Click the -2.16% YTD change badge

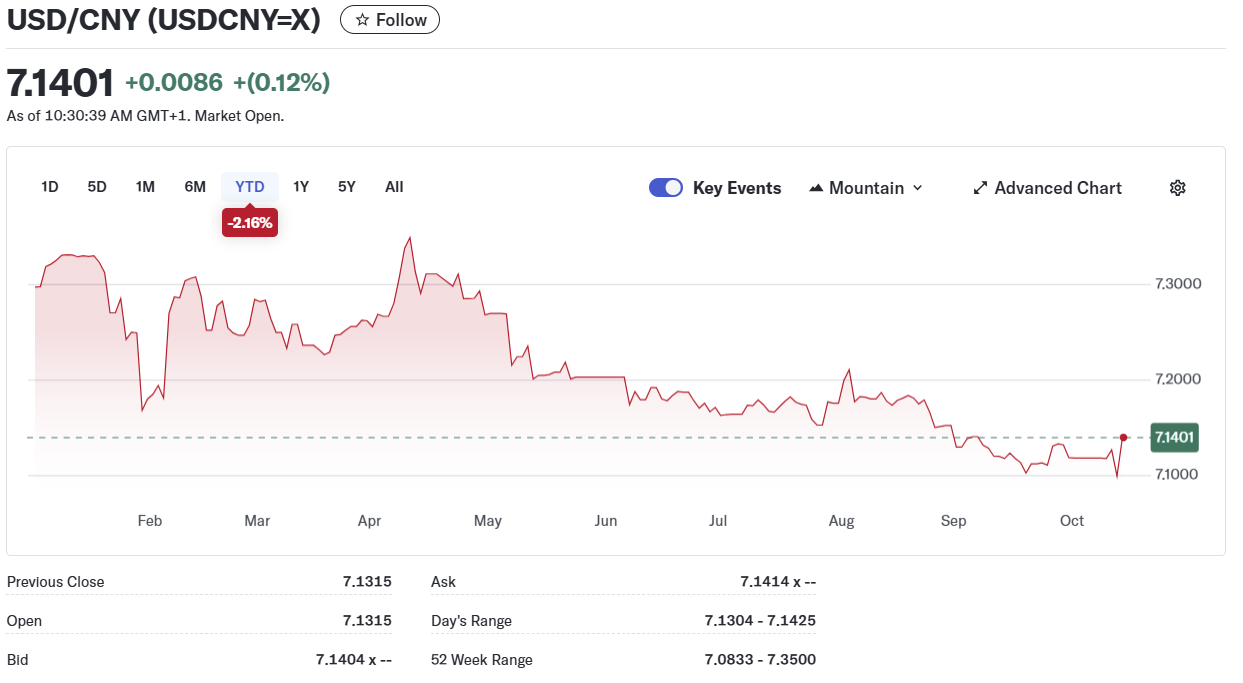pyautogui.click(x=249, y=223)
